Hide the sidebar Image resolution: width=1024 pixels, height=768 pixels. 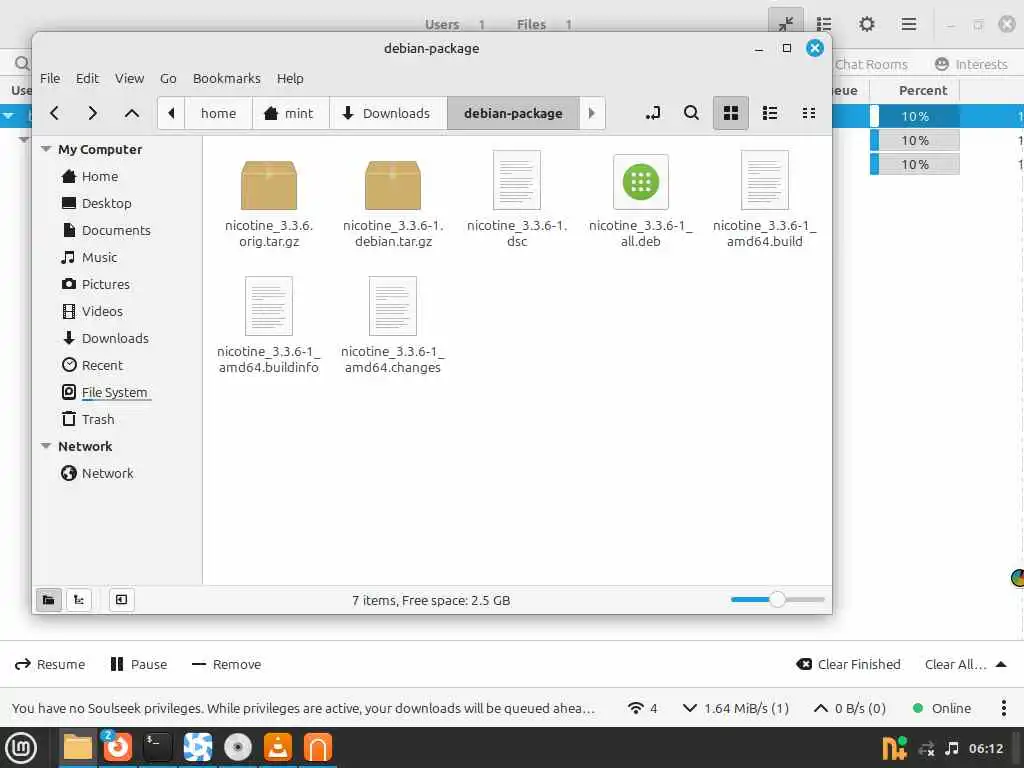(x=121, y=600)
